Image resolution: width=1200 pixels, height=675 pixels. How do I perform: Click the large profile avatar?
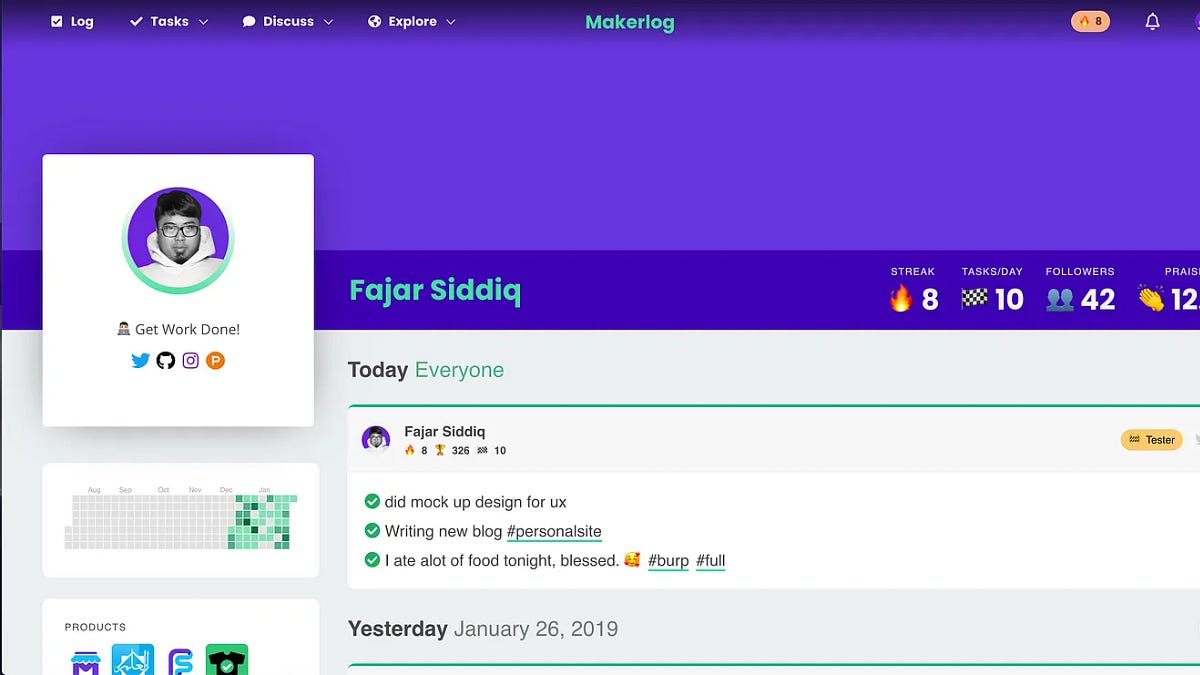[x=178, y=240]
